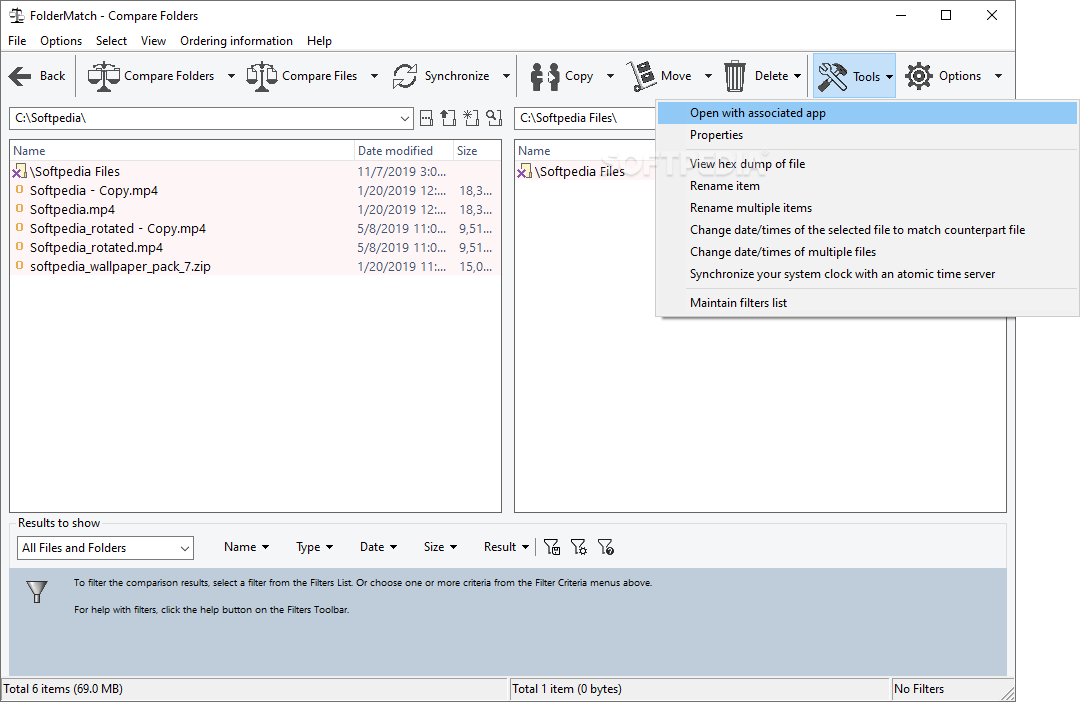Viewport: 1080px width, 702px height.
Task: Choose Open with associated app
Action: pos(867,113)
